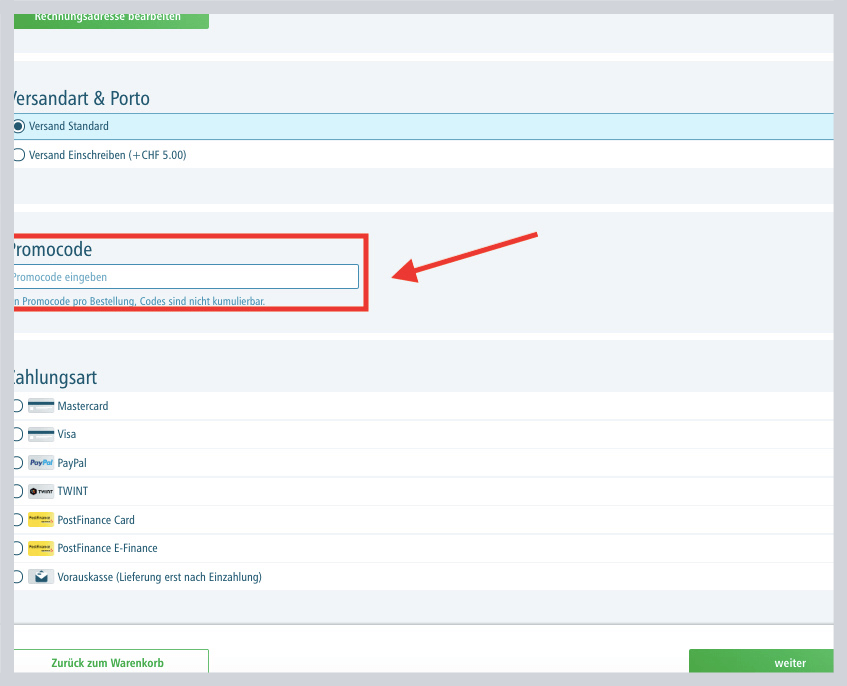Select the PayPal radio button
Screen dimensions: 847x686
click(x=17, y=463)
